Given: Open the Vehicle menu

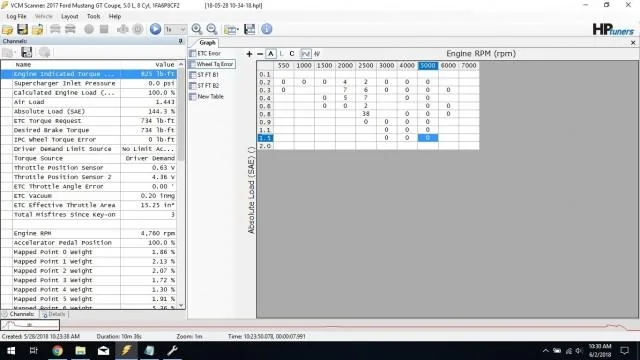Looking at the screenshot, I should 44,16.
